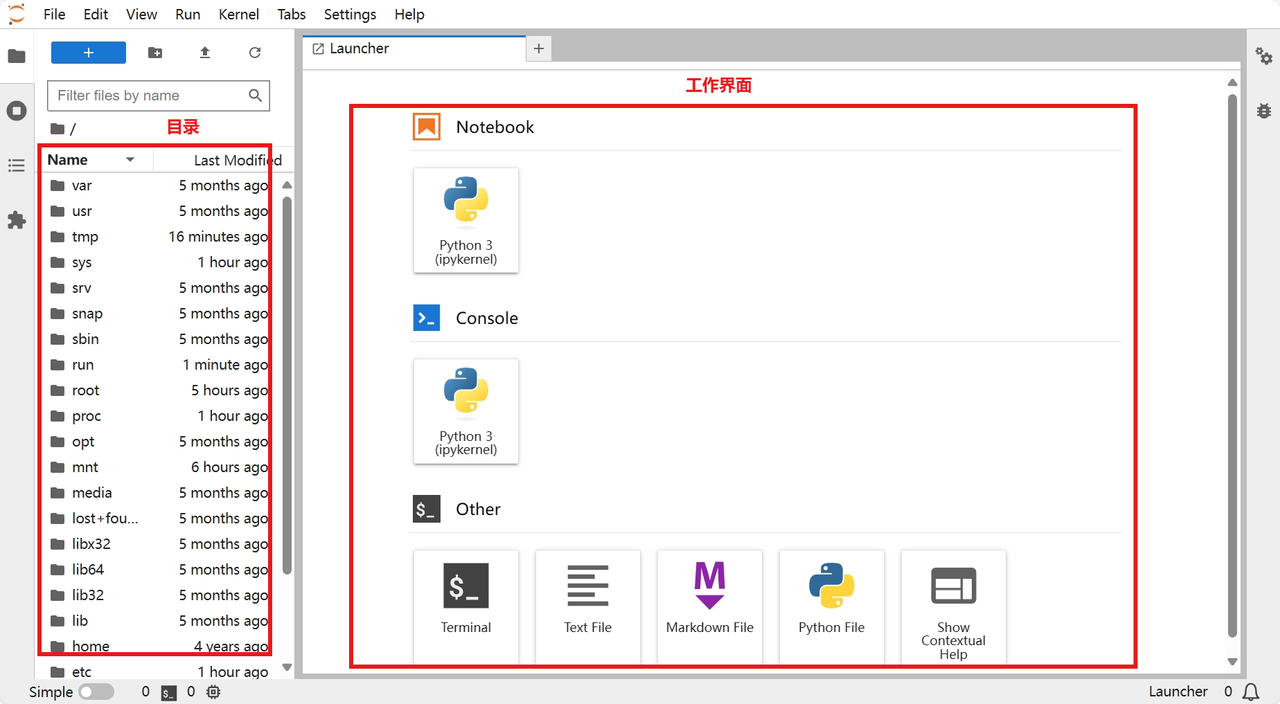Open the home folder
The height and width of the screenshot is (704, 1280).
click(90, 646)
